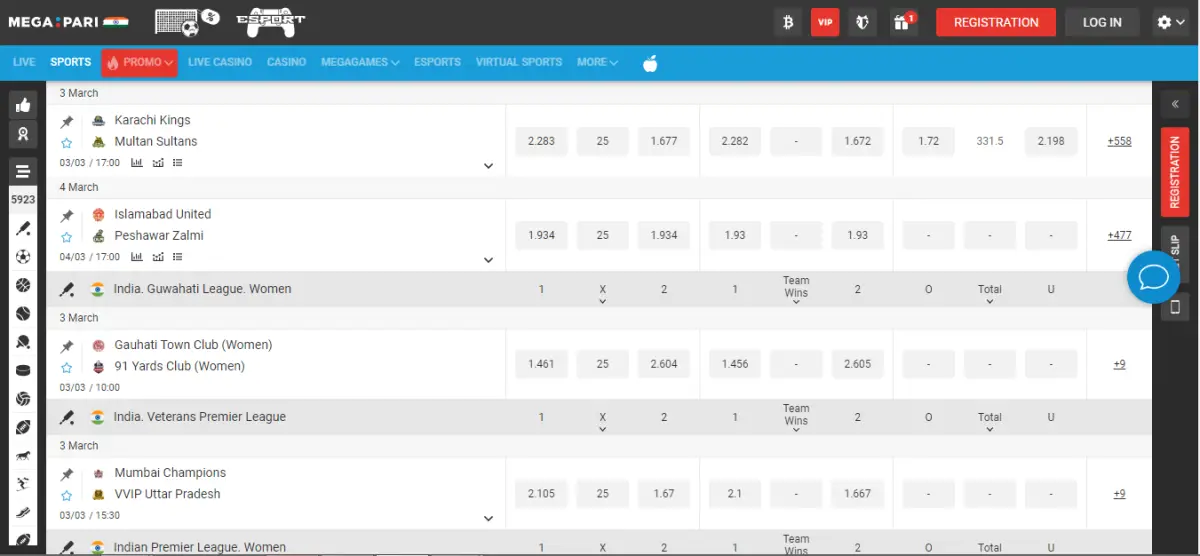Collapse the right bet slip panel
The height and width of the screenshot is (556, 1200).
point(1175,103)
